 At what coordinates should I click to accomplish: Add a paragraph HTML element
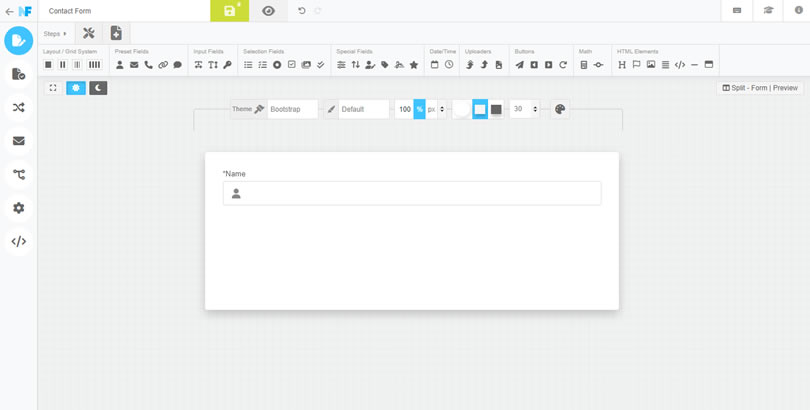[x=665, y=65]
